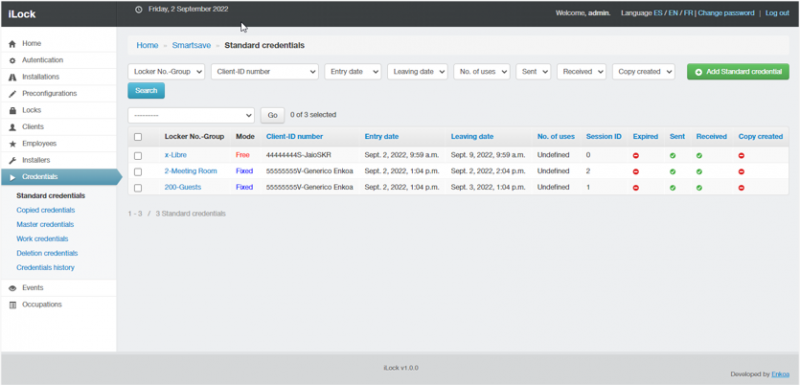Image resolution: width=800 pixels, height=385 pixels.
Task: Go to Smartsave breadcrumb link
Action: (191, 45)
